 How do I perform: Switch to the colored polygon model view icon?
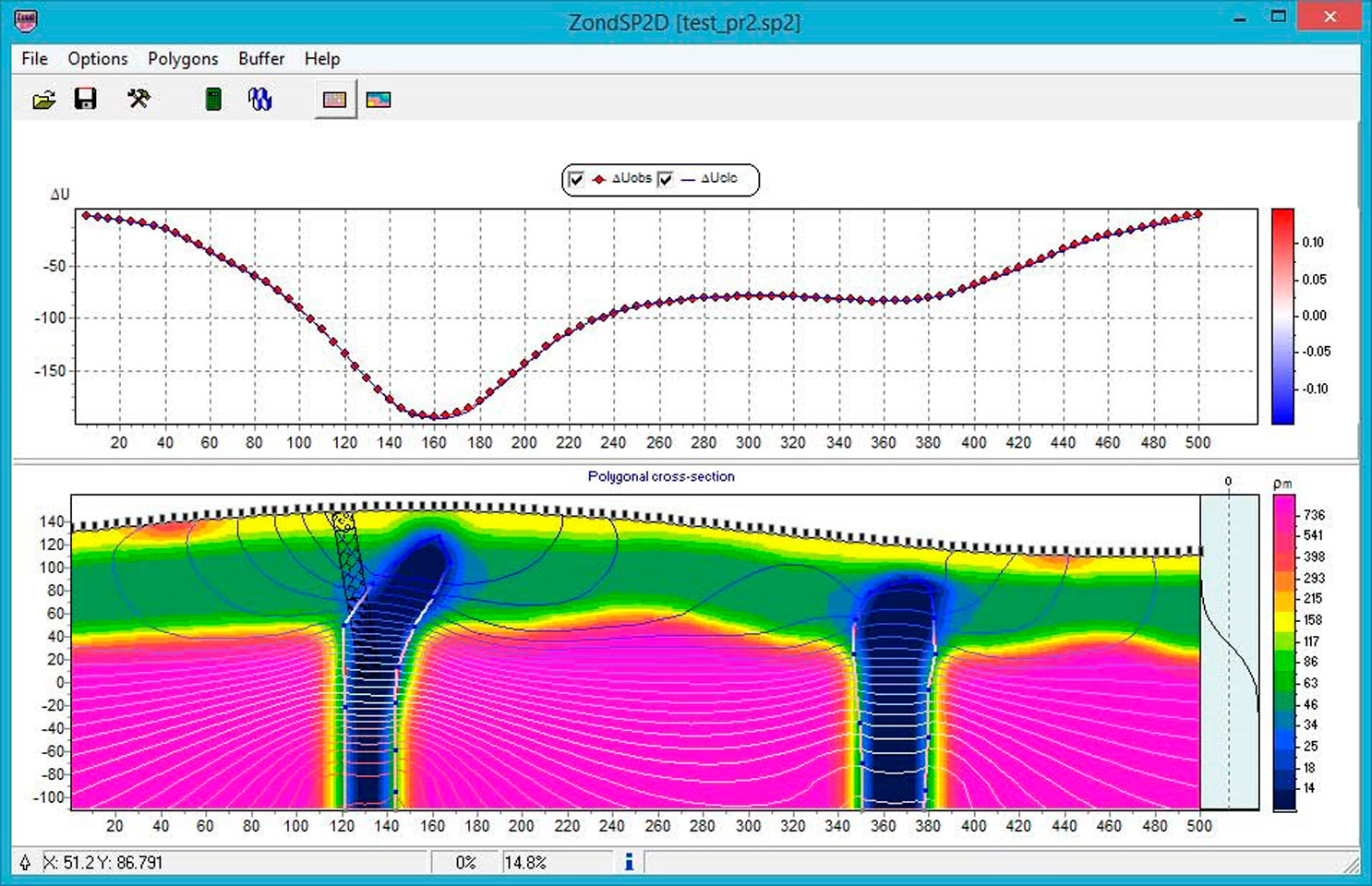click(379, 100)
